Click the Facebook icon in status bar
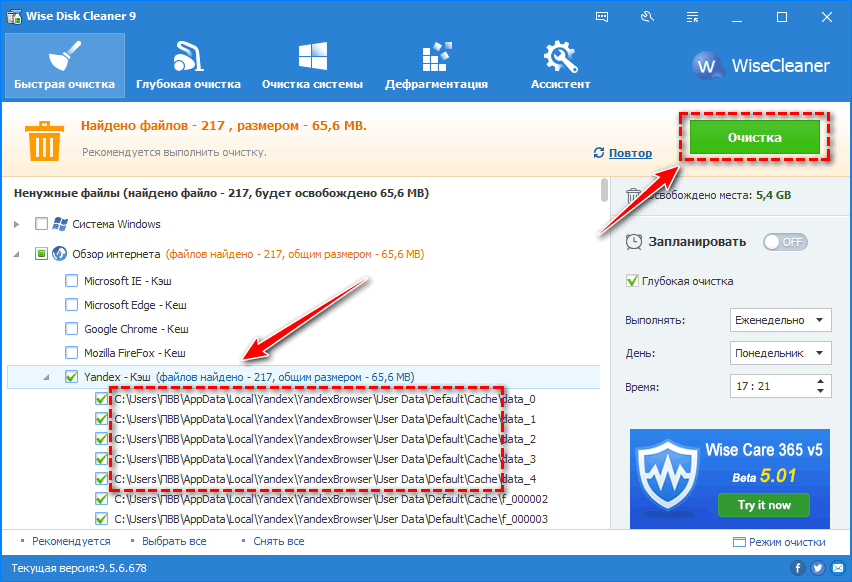The image size is (852, 582). [x=798, y=568]
